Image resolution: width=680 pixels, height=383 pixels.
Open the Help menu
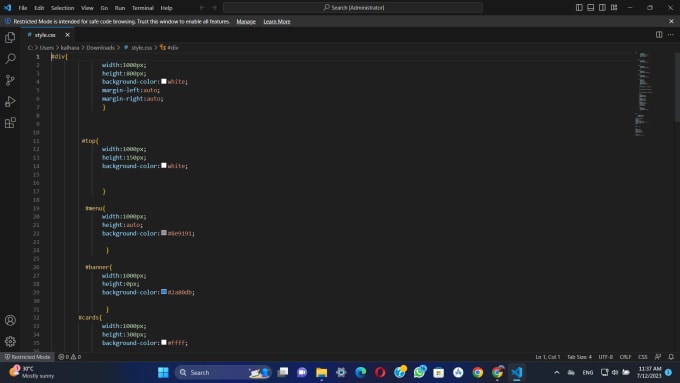167,8
